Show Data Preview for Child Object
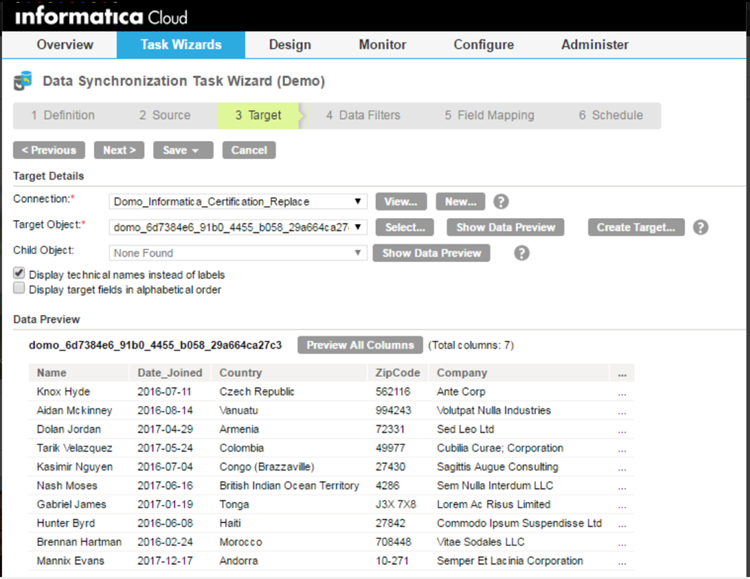The width and height of the screenshot is (750, 579). [431, 253]
